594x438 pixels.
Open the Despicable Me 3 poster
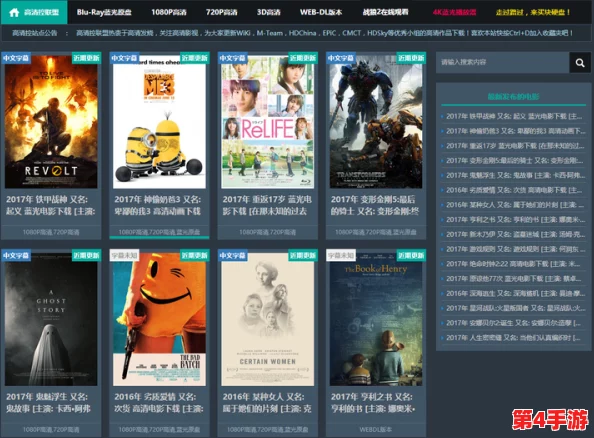pyautogui.click(x=159, y=121)
